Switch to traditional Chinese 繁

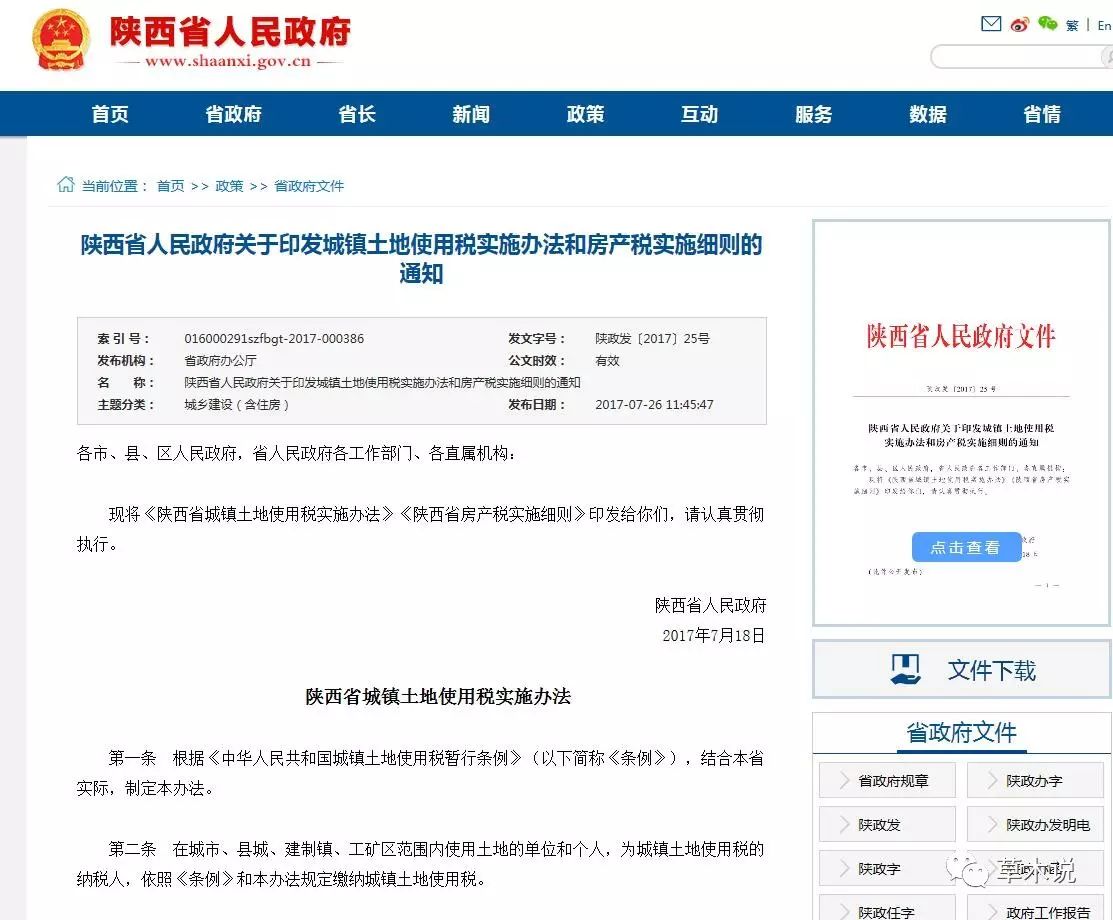pyautogui.click(x=1072, y=26)
